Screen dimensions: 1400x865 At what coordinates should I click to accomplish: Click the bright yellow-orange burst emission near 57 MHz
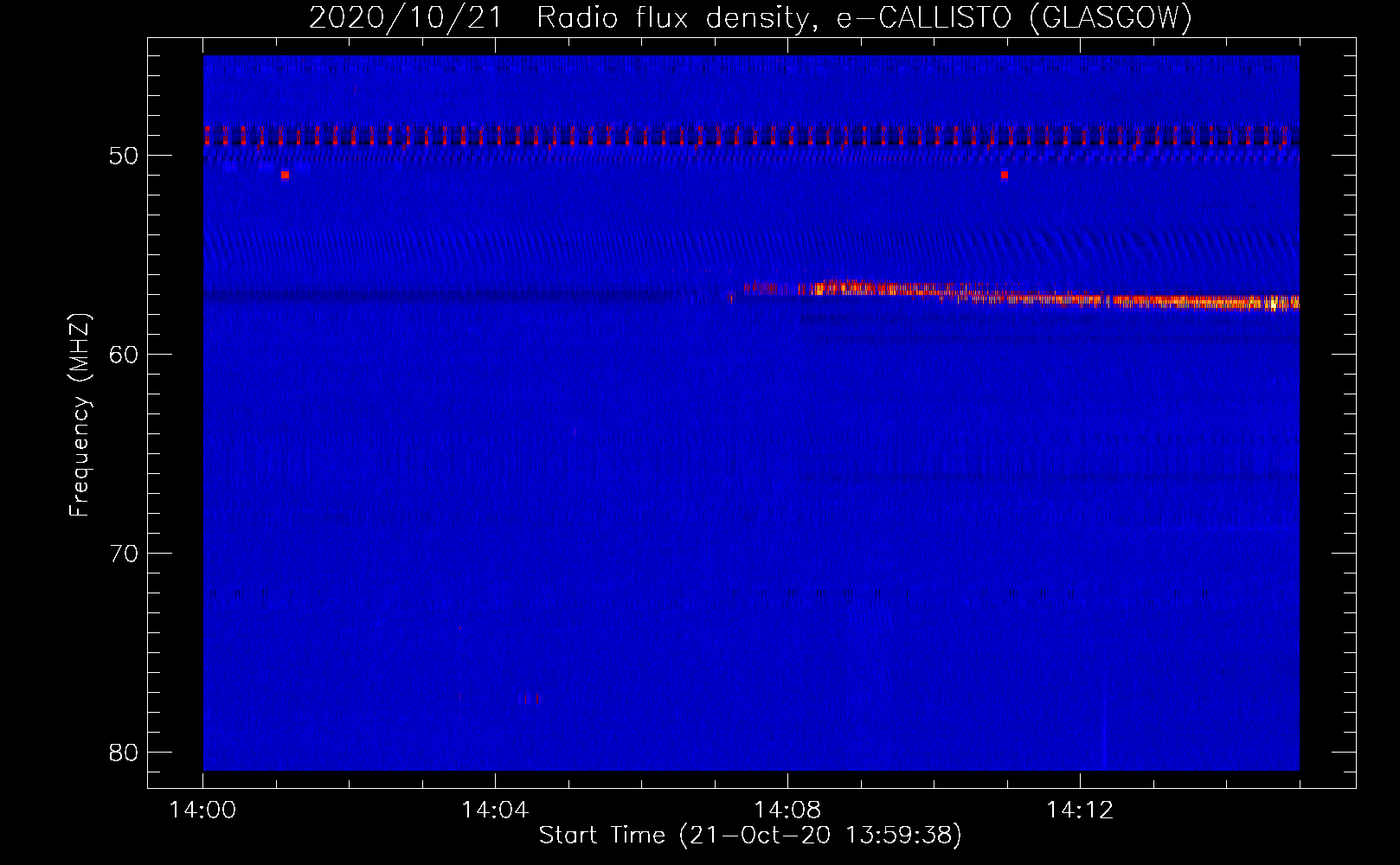[x=1021, y=295]
